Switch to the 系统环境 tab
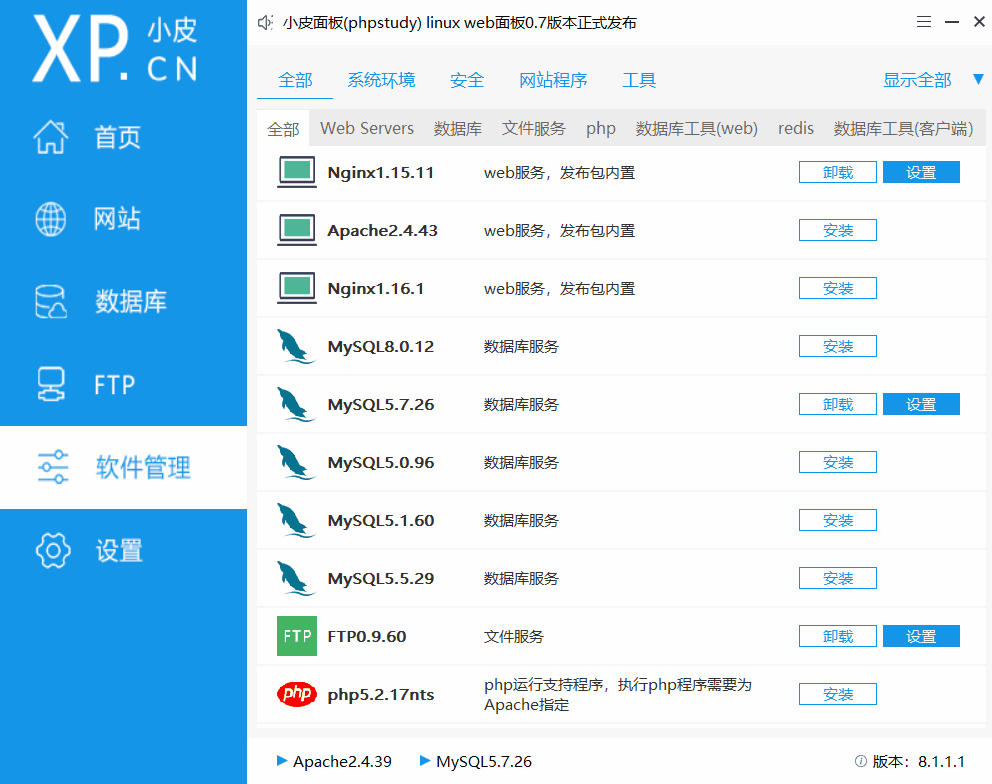 [x=381, y=80]
